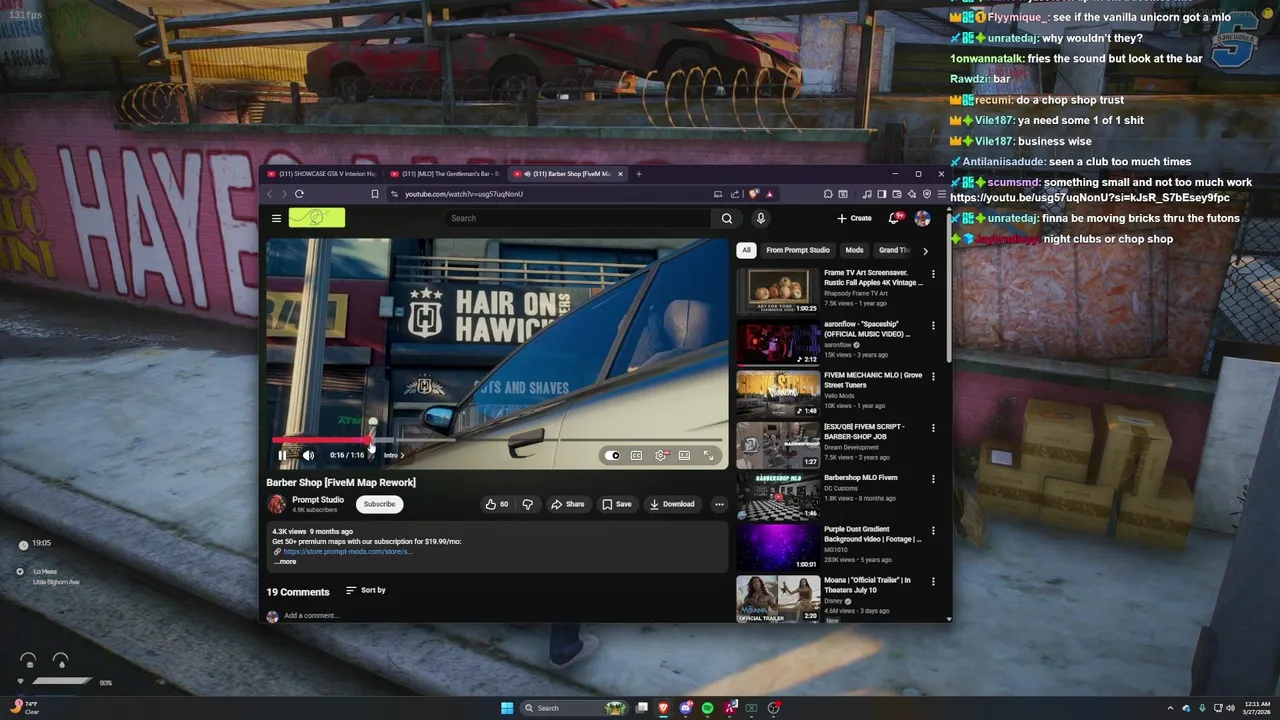This screenshot has height=720, width=1280.
Task: Start voice search with microphone icon
Action: [760, 218]
